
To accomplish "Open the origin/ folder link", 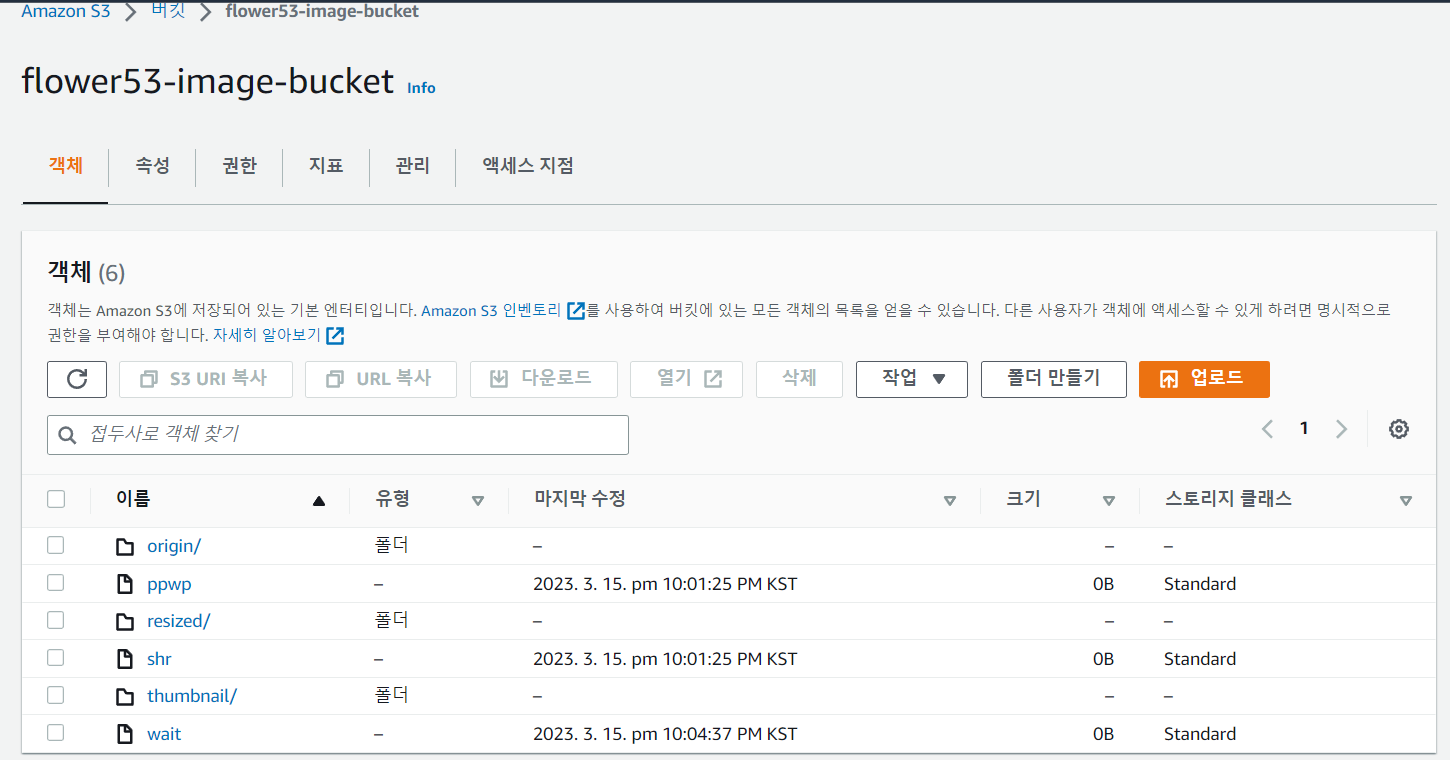I will pos(174,546).
